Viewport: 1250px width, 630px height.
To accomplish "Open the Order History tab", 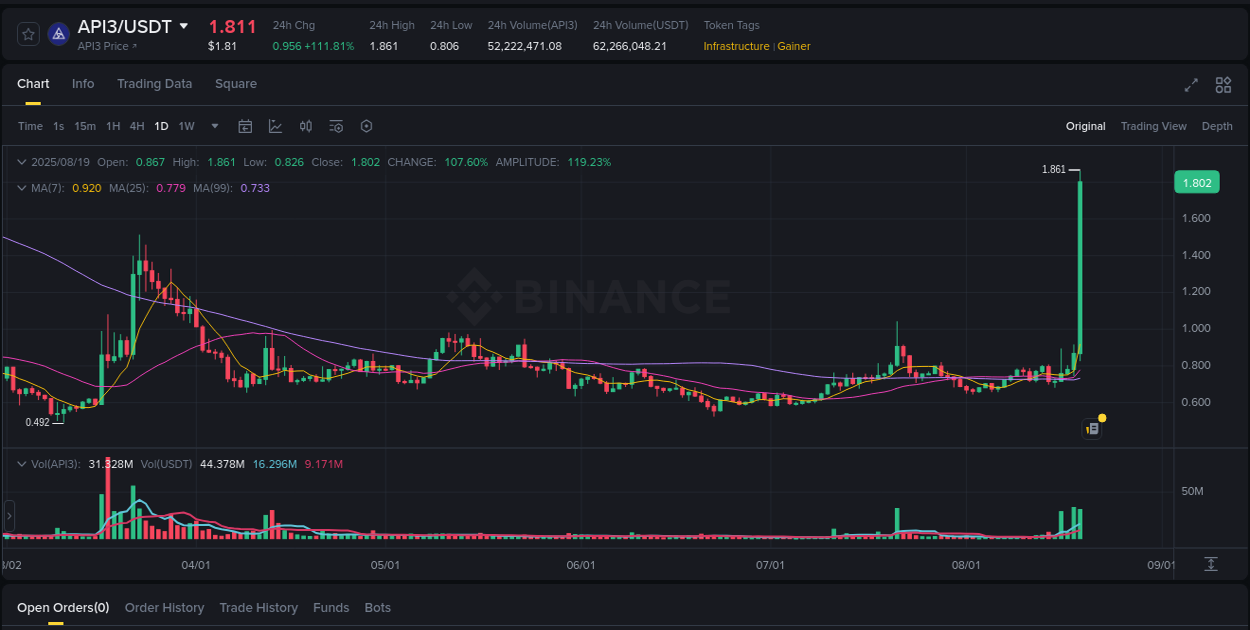I will (164, 607).
